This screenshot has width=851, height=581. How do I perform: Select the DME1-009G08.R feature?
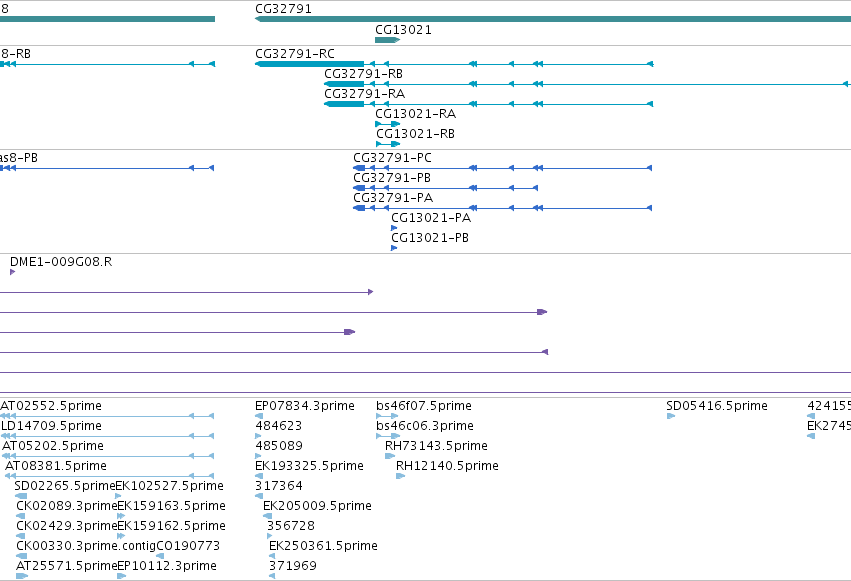(x=12, y=272)
